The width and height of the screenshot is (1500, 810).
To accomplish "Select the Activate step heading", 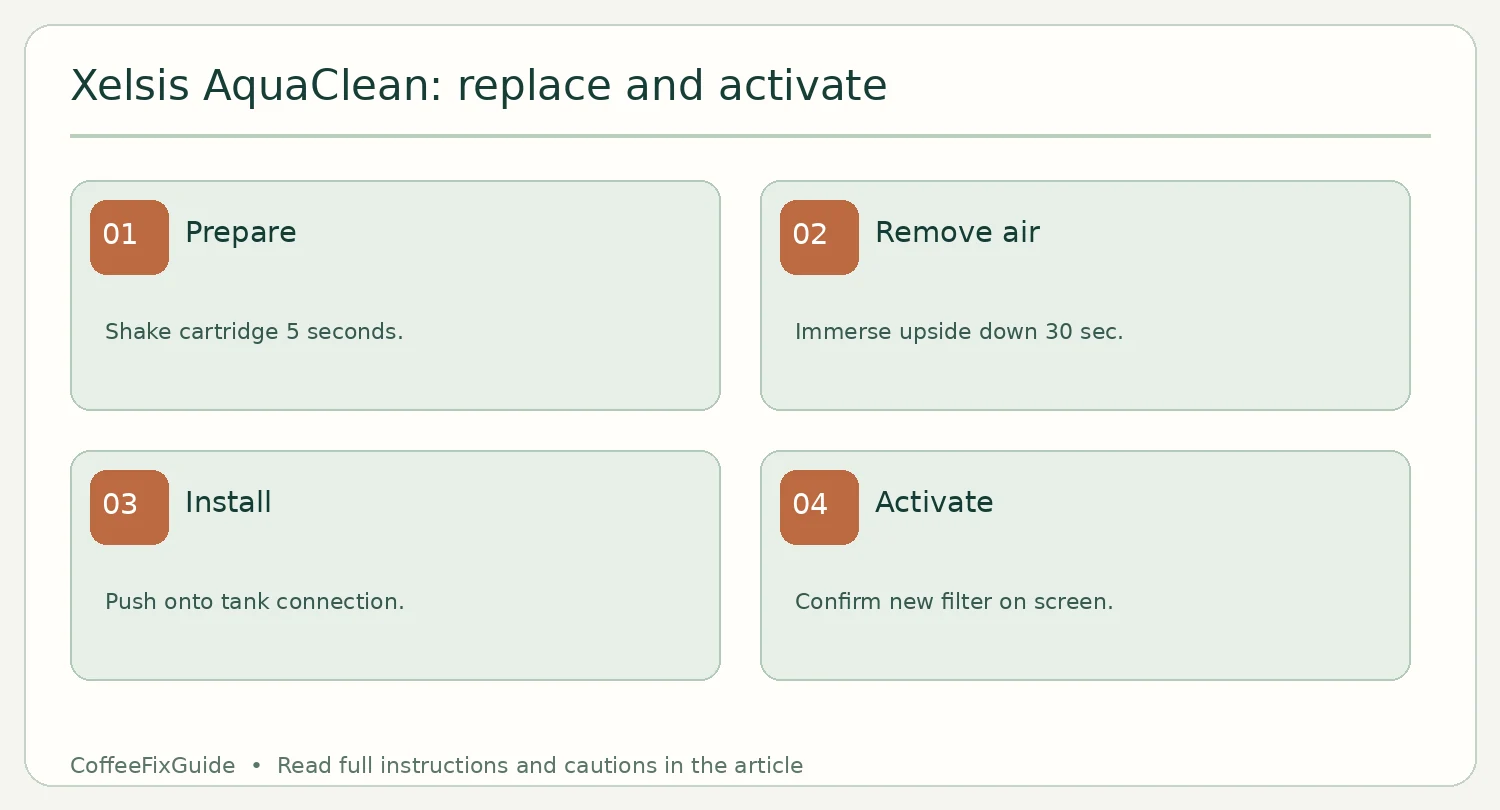I will tap(934, 502).
